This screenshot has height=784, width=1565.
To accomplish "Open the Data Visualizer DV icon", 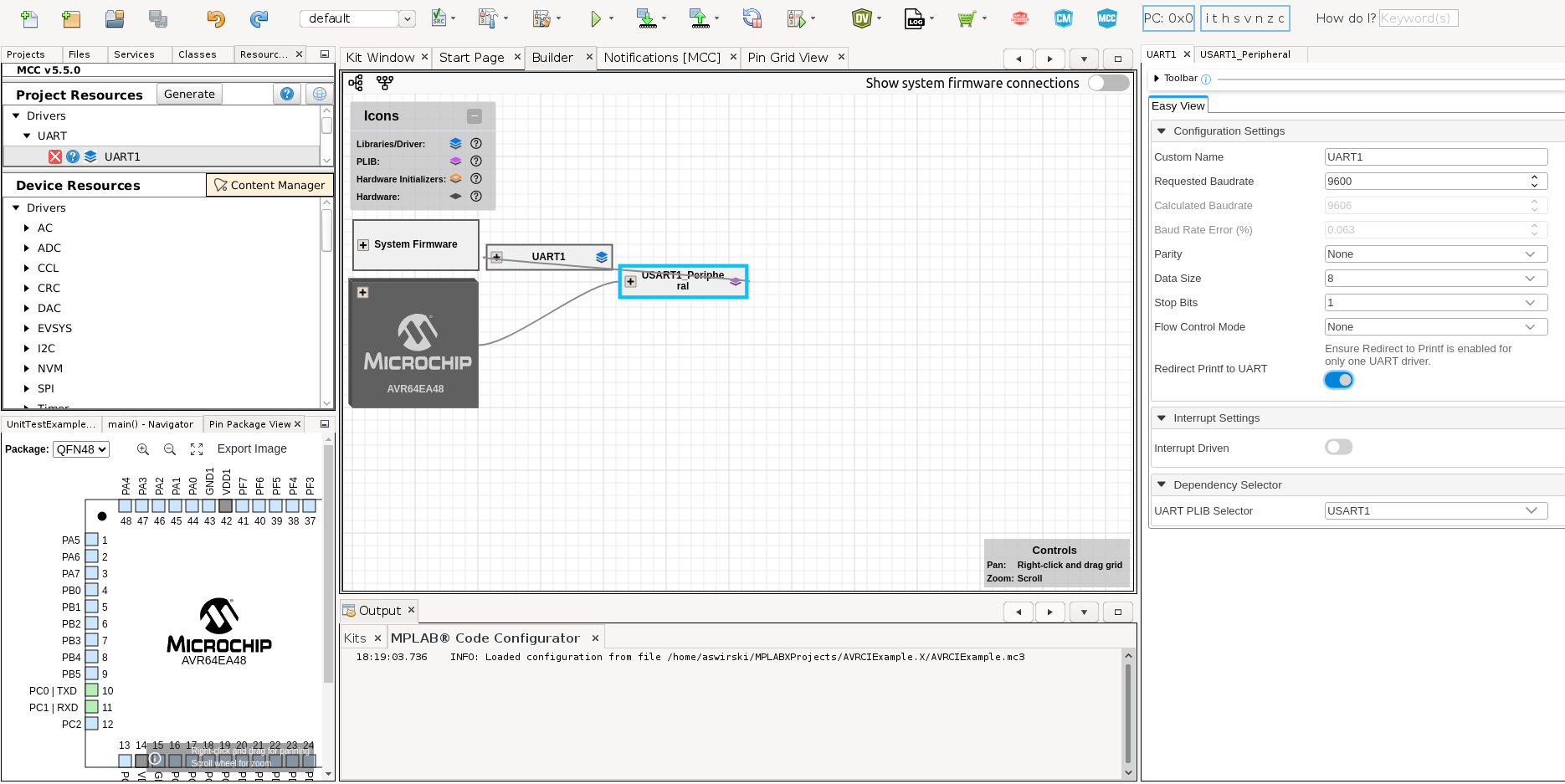I will click(862, 18).
